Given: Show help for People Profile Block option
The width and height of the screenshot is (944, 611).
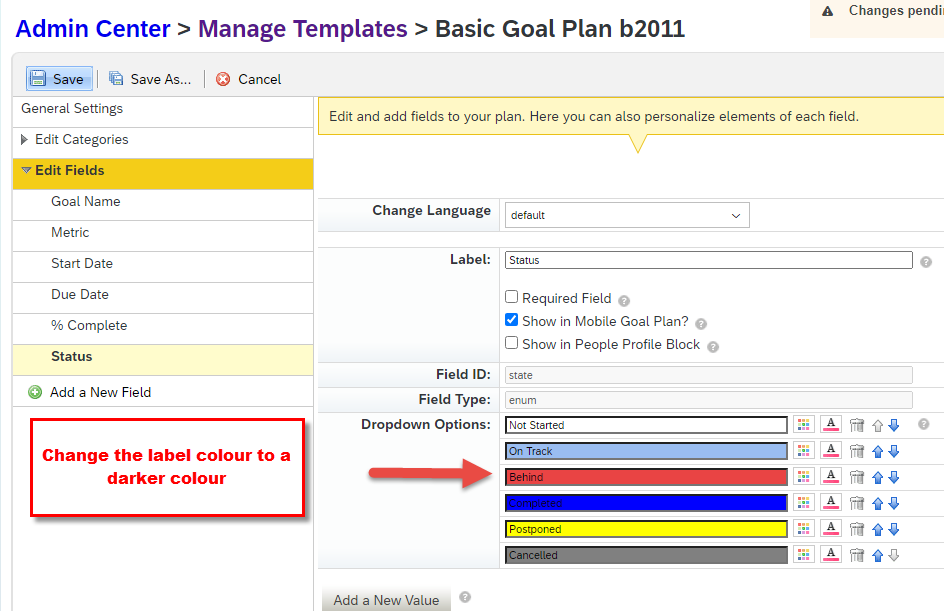Looking at the screenshot, I should (713, 347).
